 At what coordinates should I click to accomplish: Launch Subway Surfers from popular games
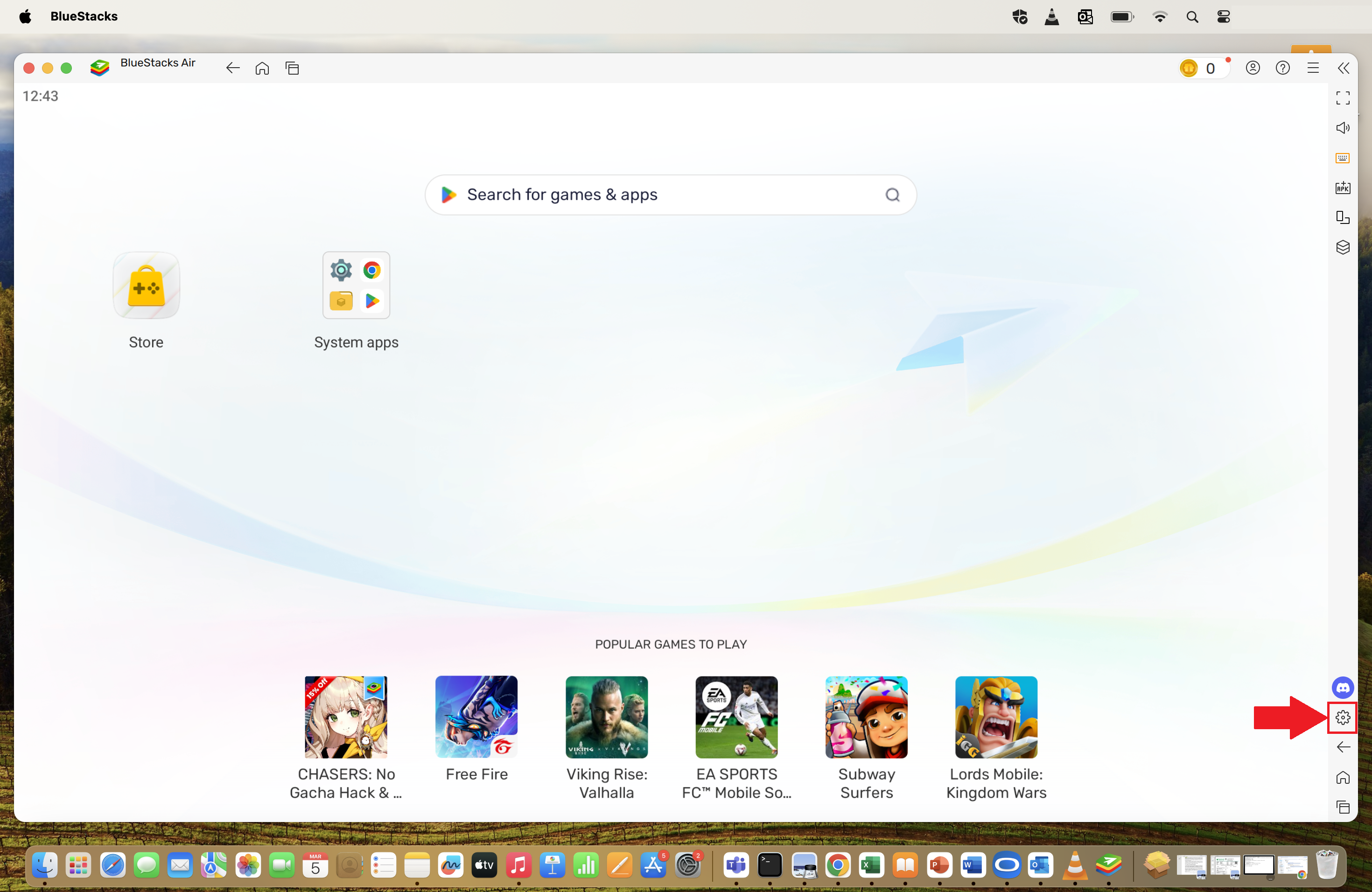(x=866, y=717)
